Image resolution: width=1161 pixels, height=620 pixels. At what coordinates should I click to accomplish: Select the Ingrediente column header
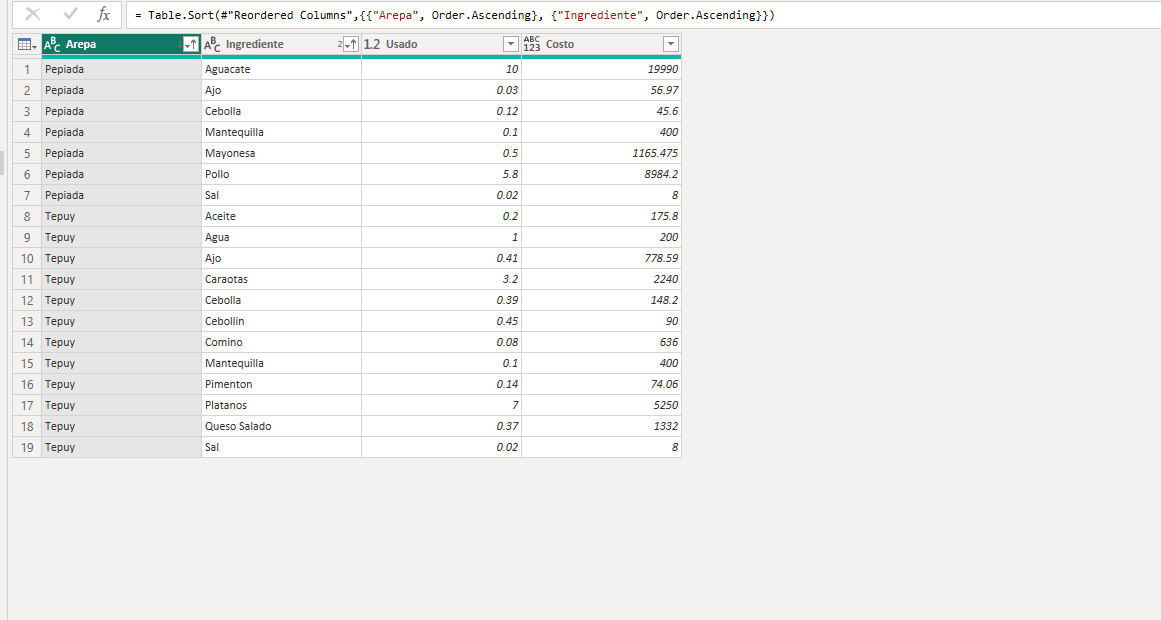281,44
